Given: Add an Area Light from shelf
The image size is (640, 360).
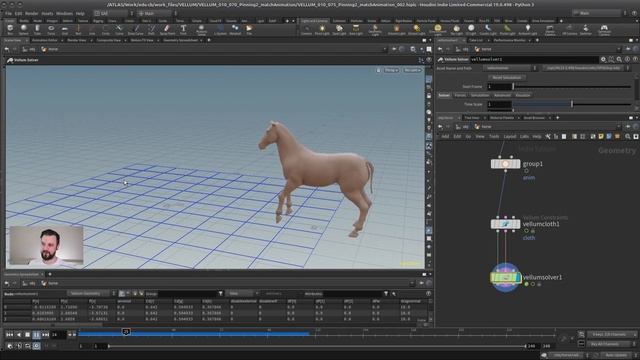Looking at the screenshot, I should pyautogui.click(x=356, y=29).
